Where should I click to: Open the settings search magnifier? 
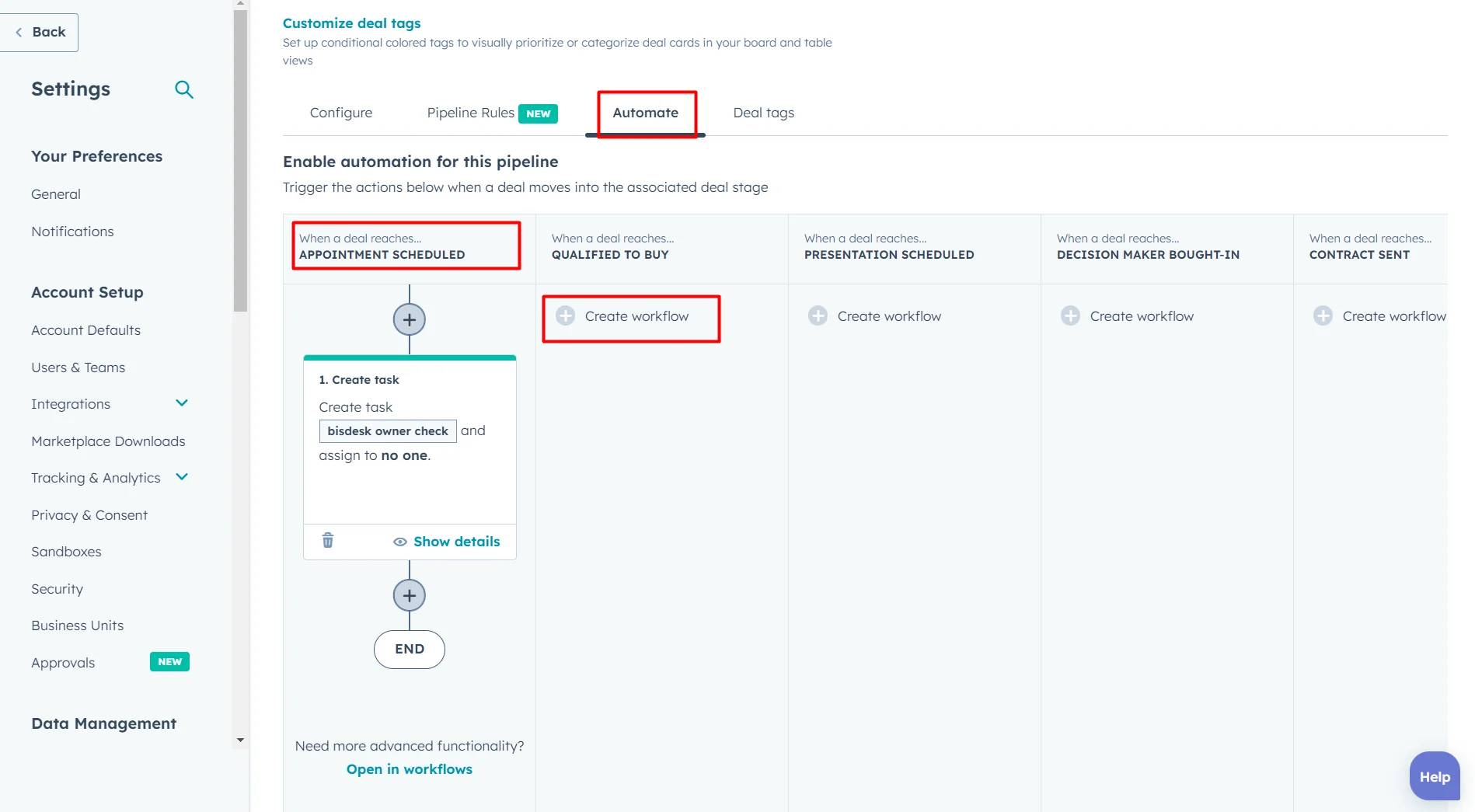point(184,89)
